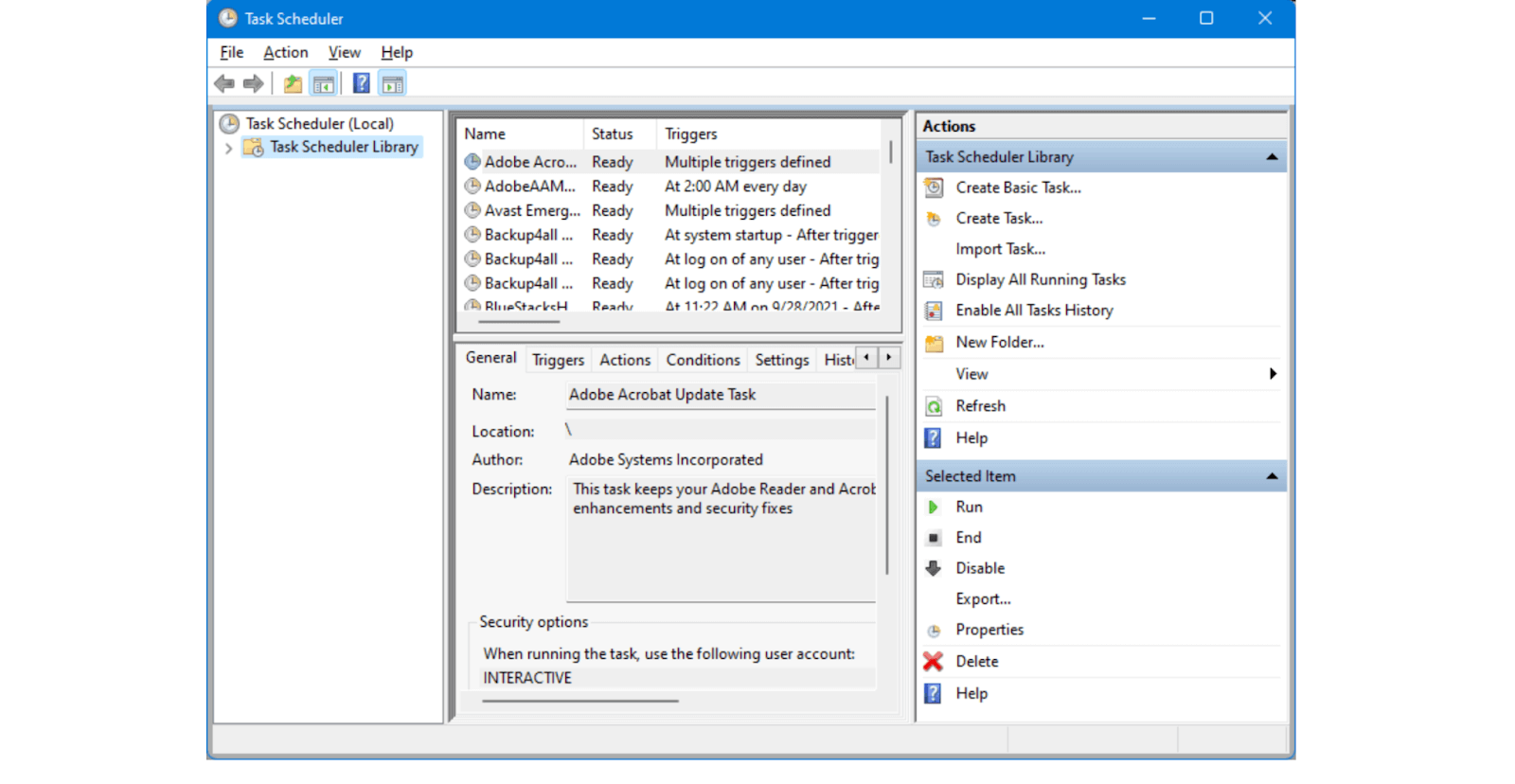The width and height of the screenshot is (1515, 784).
Task: Click the blue Help toolbar icon
Action: click(361, 84)
